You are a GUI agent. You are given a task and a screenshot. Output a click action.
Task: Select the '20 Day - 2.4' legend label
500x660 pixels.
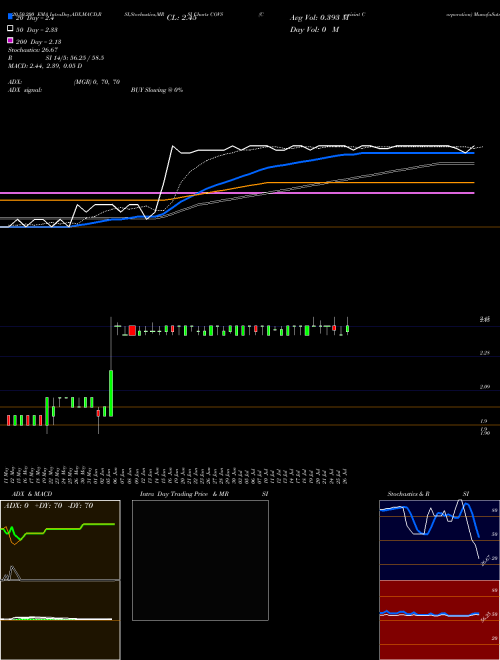coord(36,18)
